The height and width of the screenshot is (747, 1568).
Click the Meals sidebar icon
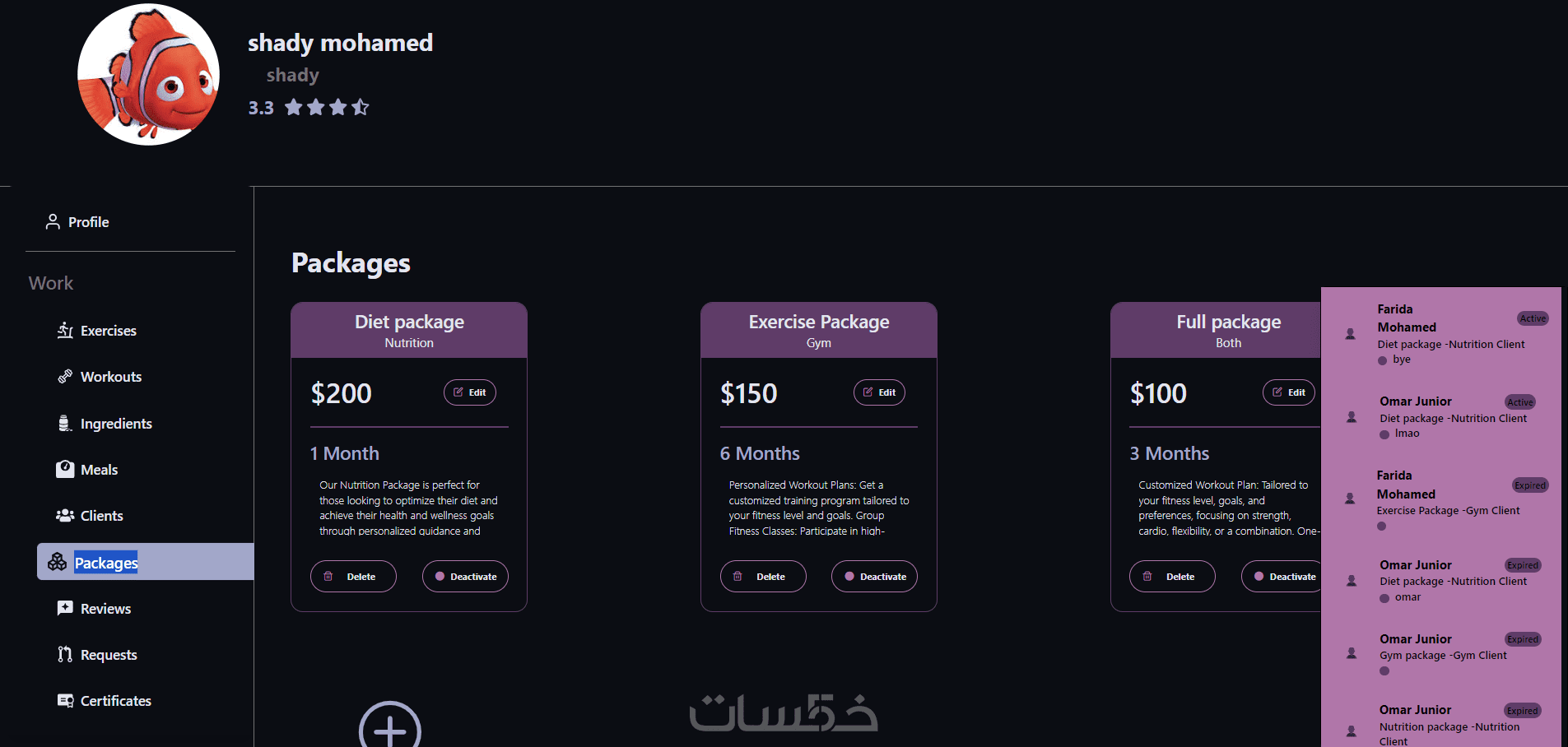pos(66,470)
